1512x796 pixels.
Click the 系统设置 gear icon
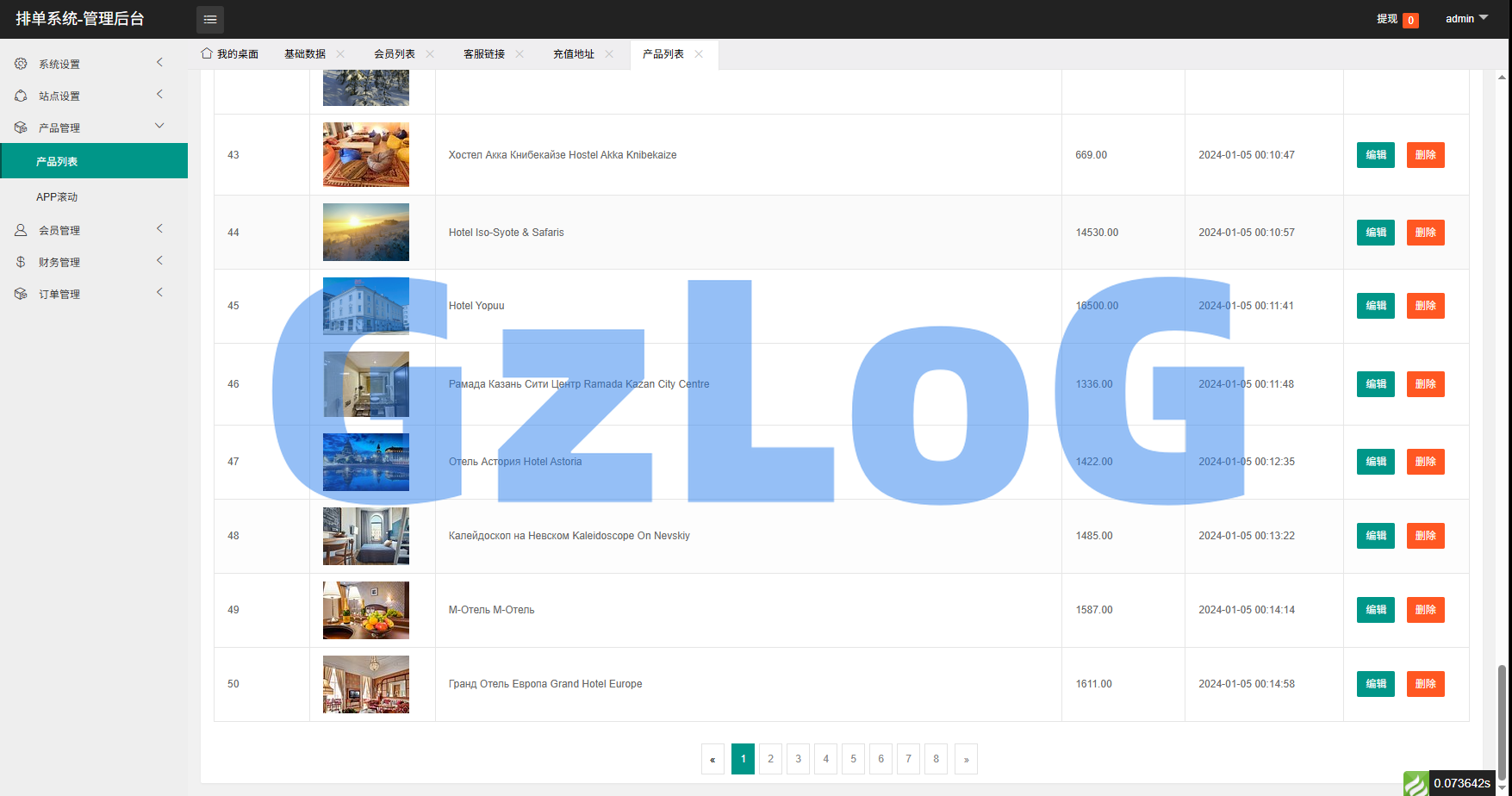tap(21, 64)
